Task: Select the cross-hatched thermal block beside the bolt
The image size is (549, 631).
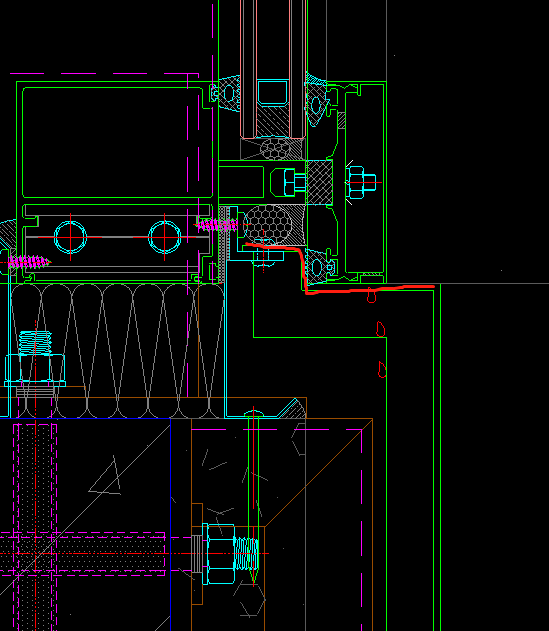Action: point(320,182)
